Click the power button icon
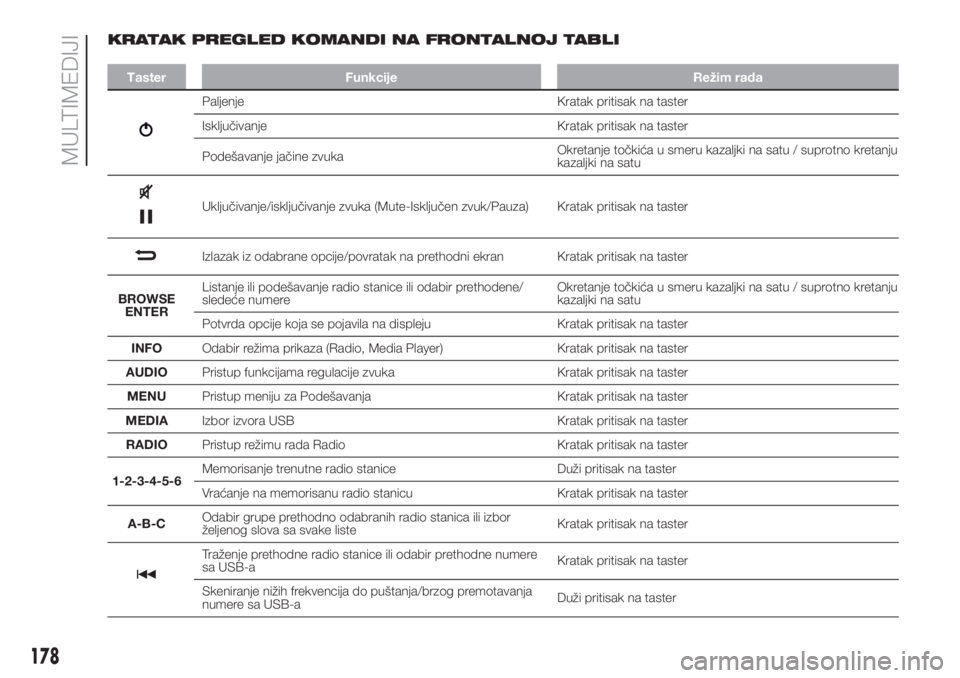Screen dimensions: 960x678 146,130
